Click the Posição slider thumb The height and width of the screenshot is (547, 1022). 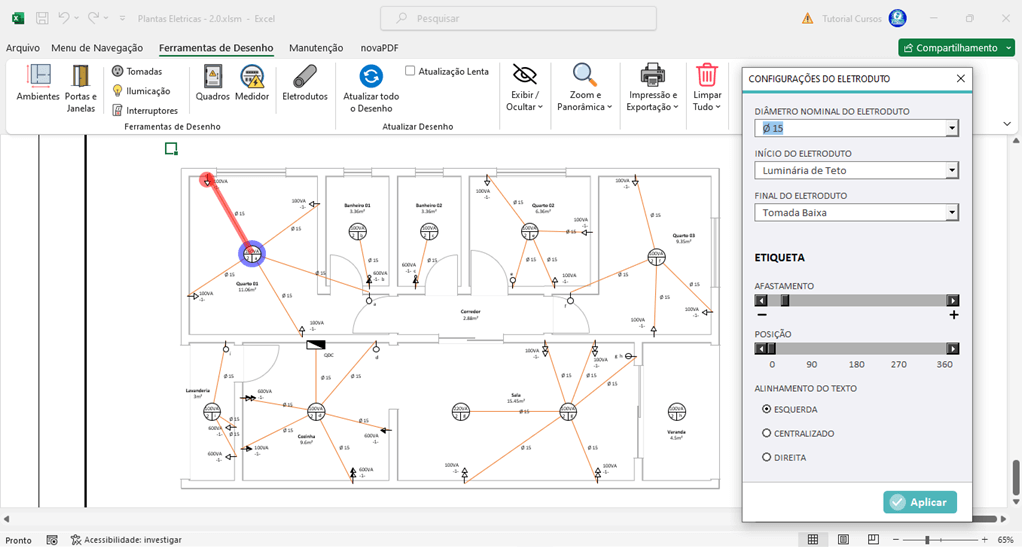point(771,349)
